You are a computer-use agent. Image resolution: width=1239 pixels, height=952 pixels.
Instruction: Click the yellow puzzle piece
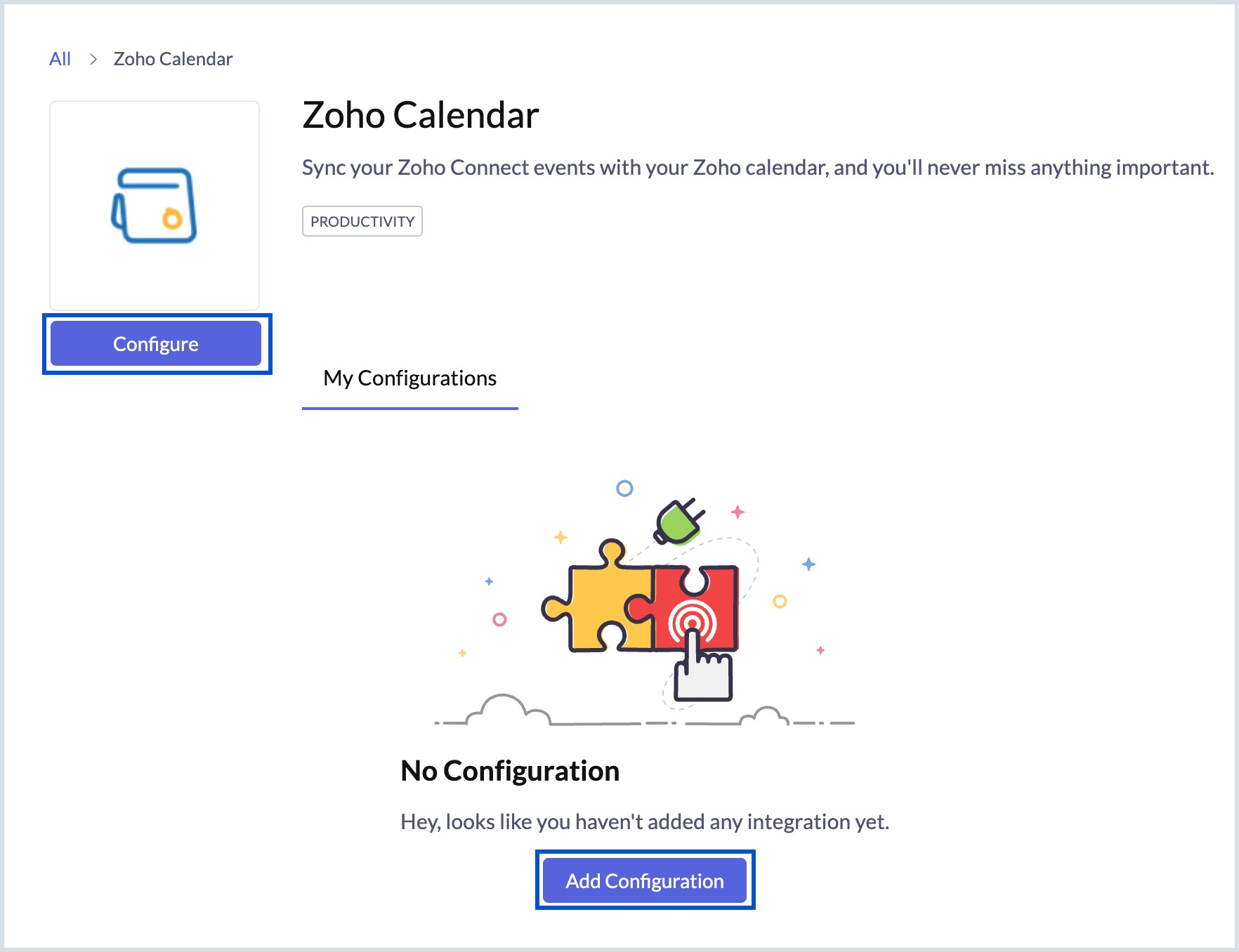(x=597, y=602)
